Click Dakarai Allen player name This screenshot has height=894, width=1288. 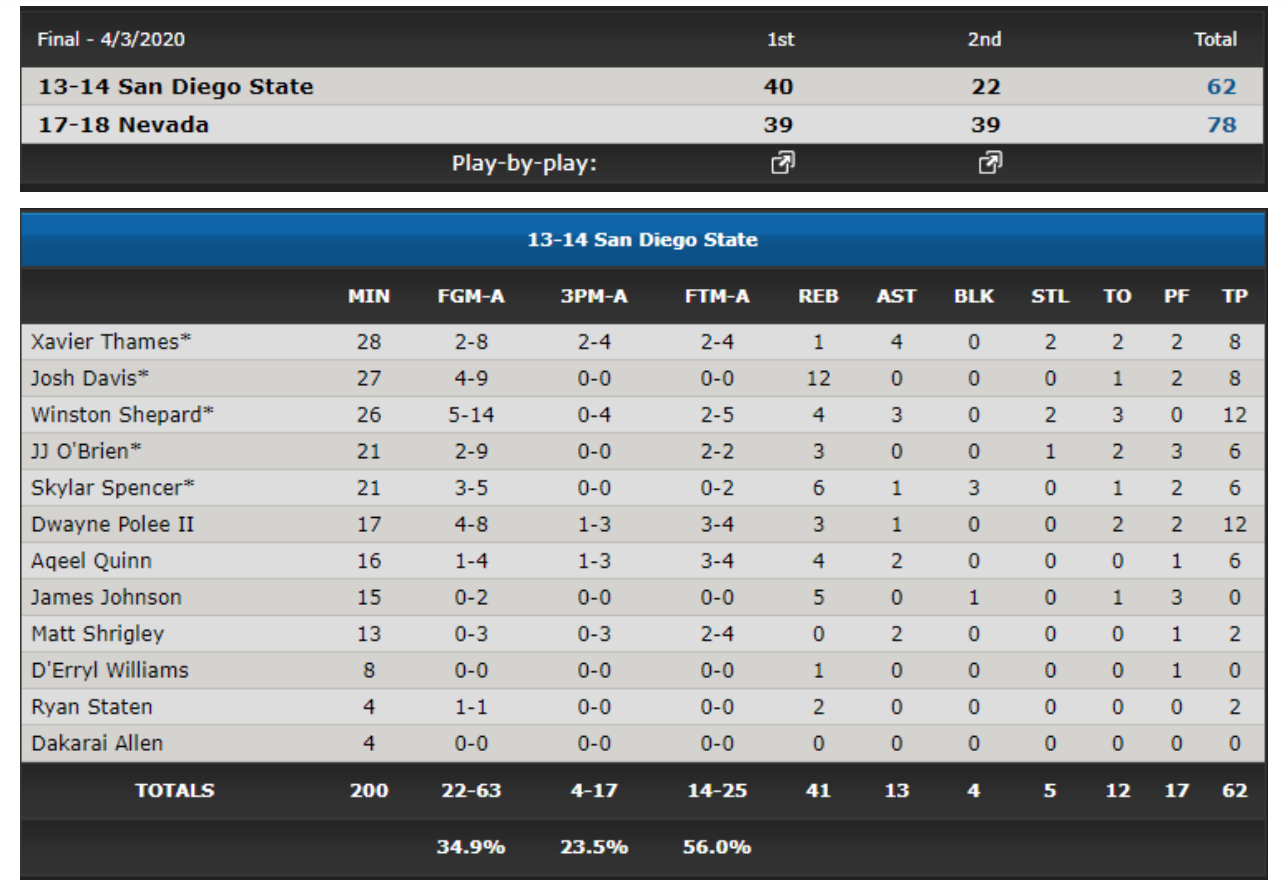click(97, 743)
